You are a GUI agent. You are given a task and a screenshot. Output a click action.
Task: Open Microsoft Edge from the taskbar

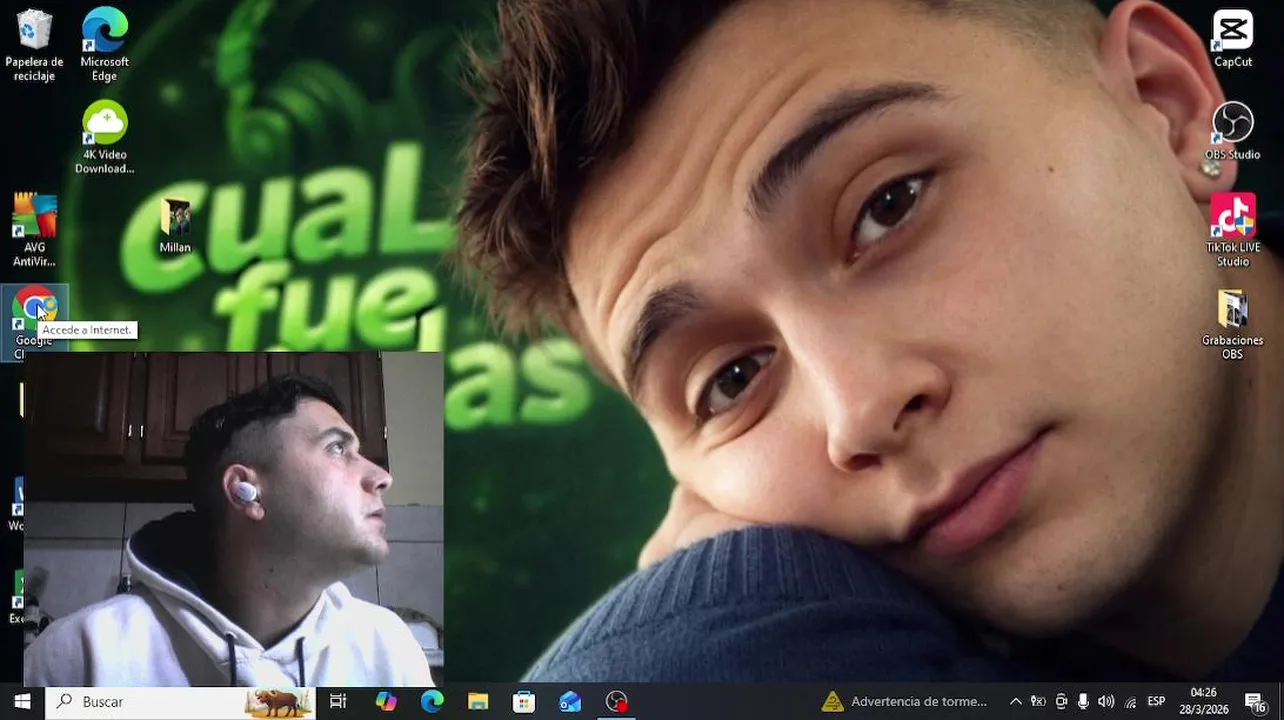pyautogui.click(x=432, y=702)
